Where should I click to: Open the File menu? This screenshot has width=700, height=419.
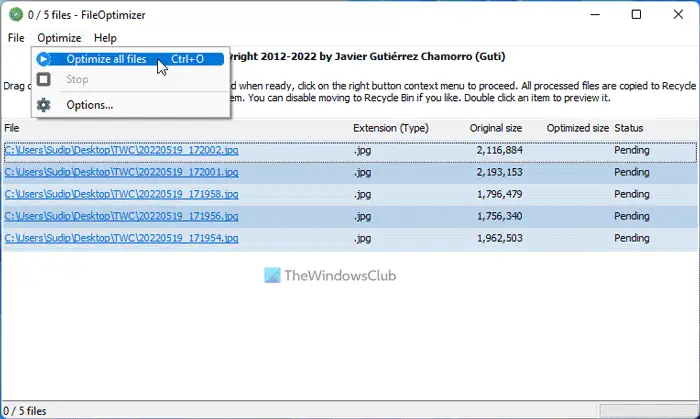tap(16, 38)
